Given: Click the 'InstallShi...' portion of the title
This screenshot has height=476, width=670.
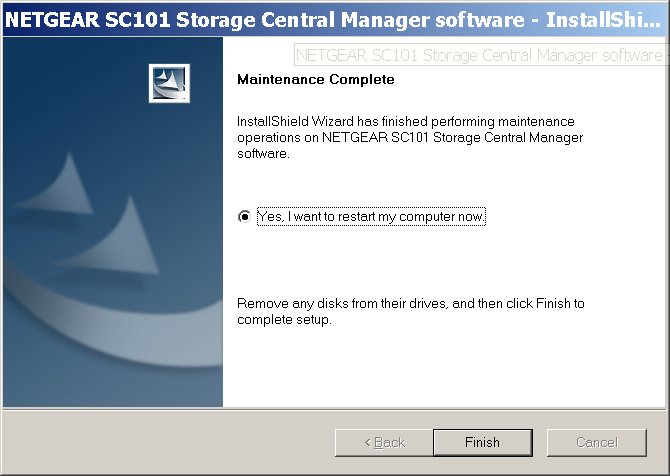Looking at the screenshot, I should 603,20.
